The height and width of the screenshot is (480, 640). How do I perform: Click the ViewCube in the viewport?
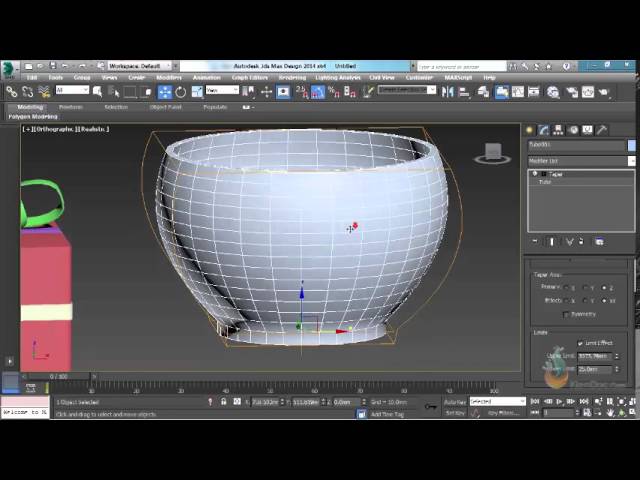492,154
